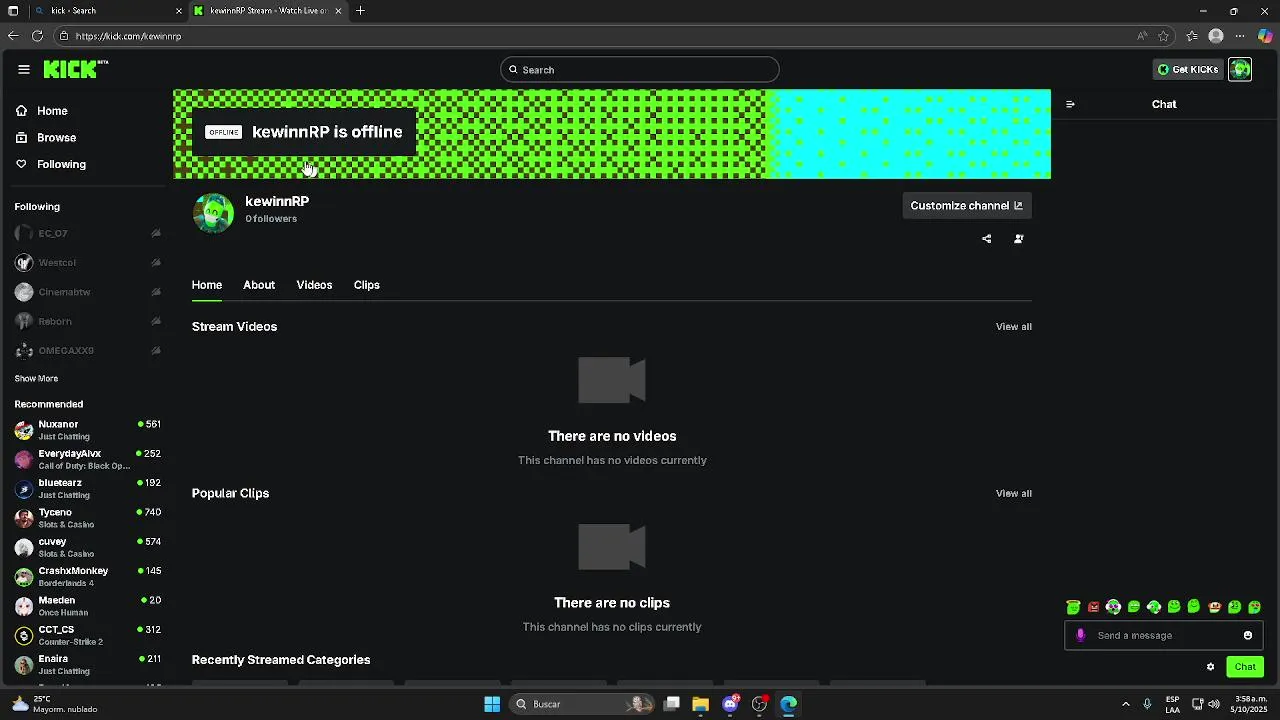Open the user avatar menu
Image resolution: width=1280 pixels, height=720 pixels.
pyautogui.click(x=1240, y=69)
